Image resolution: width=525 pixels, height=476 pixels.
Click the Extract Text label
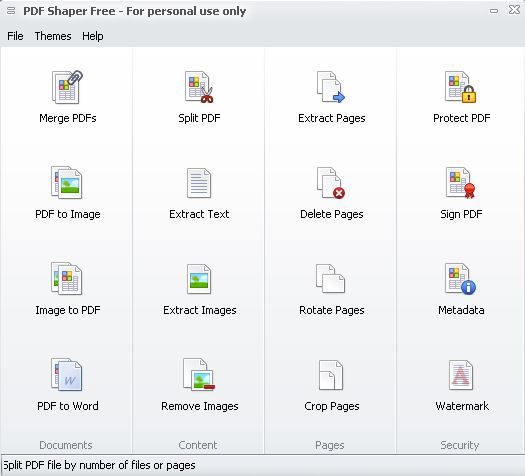pos(199,214)
